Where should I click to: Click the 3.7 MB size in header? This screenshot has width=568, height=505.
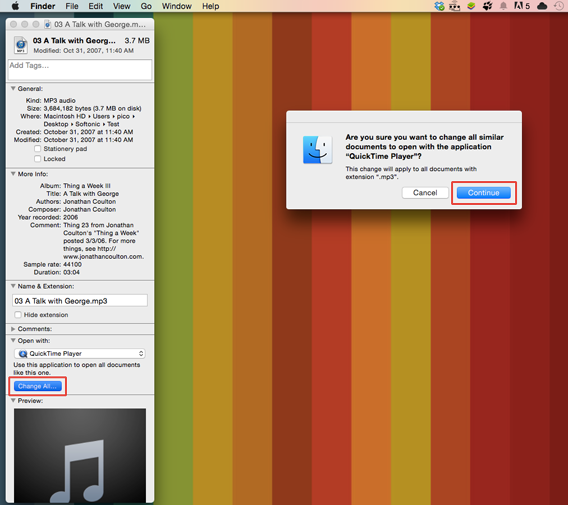[x=137, y=41]
